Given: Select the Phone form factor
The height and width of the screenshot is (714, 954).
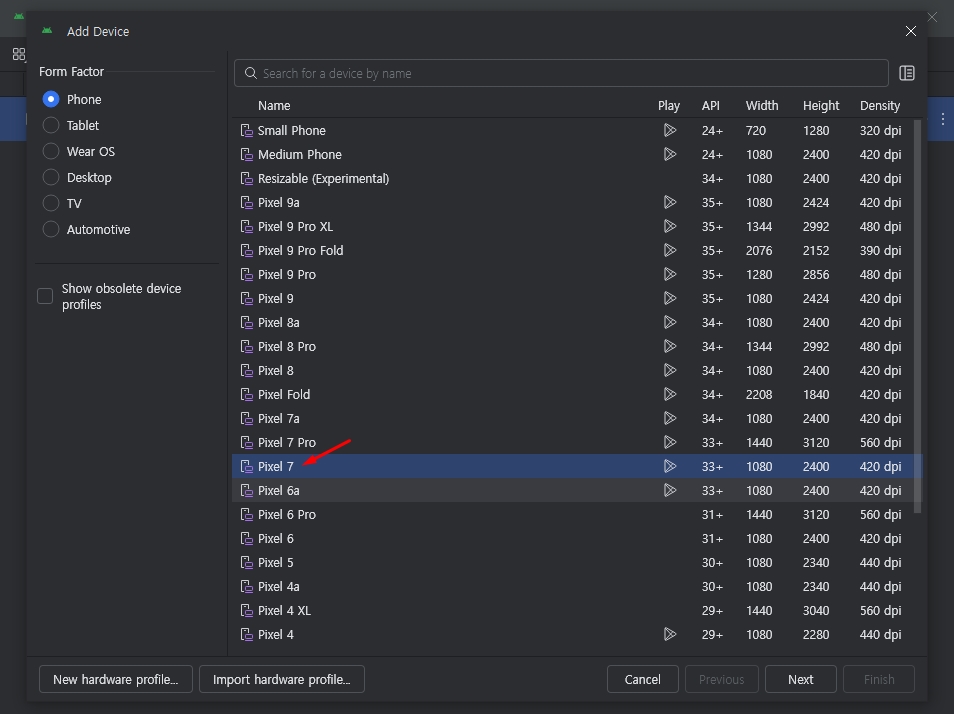Looking at the screenshot, I should pos(51,99).
